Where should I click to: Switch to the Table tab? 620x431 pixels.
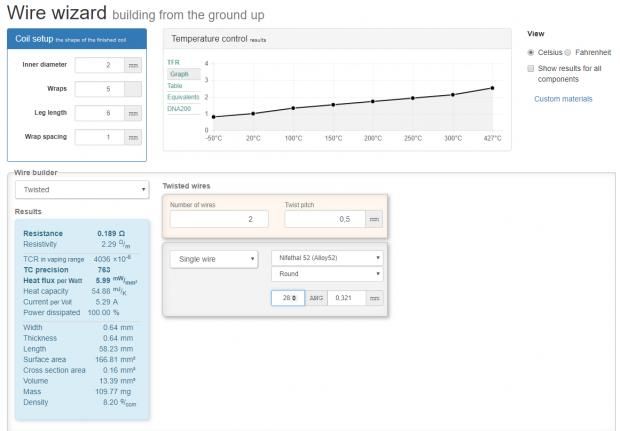click(175, 86)
